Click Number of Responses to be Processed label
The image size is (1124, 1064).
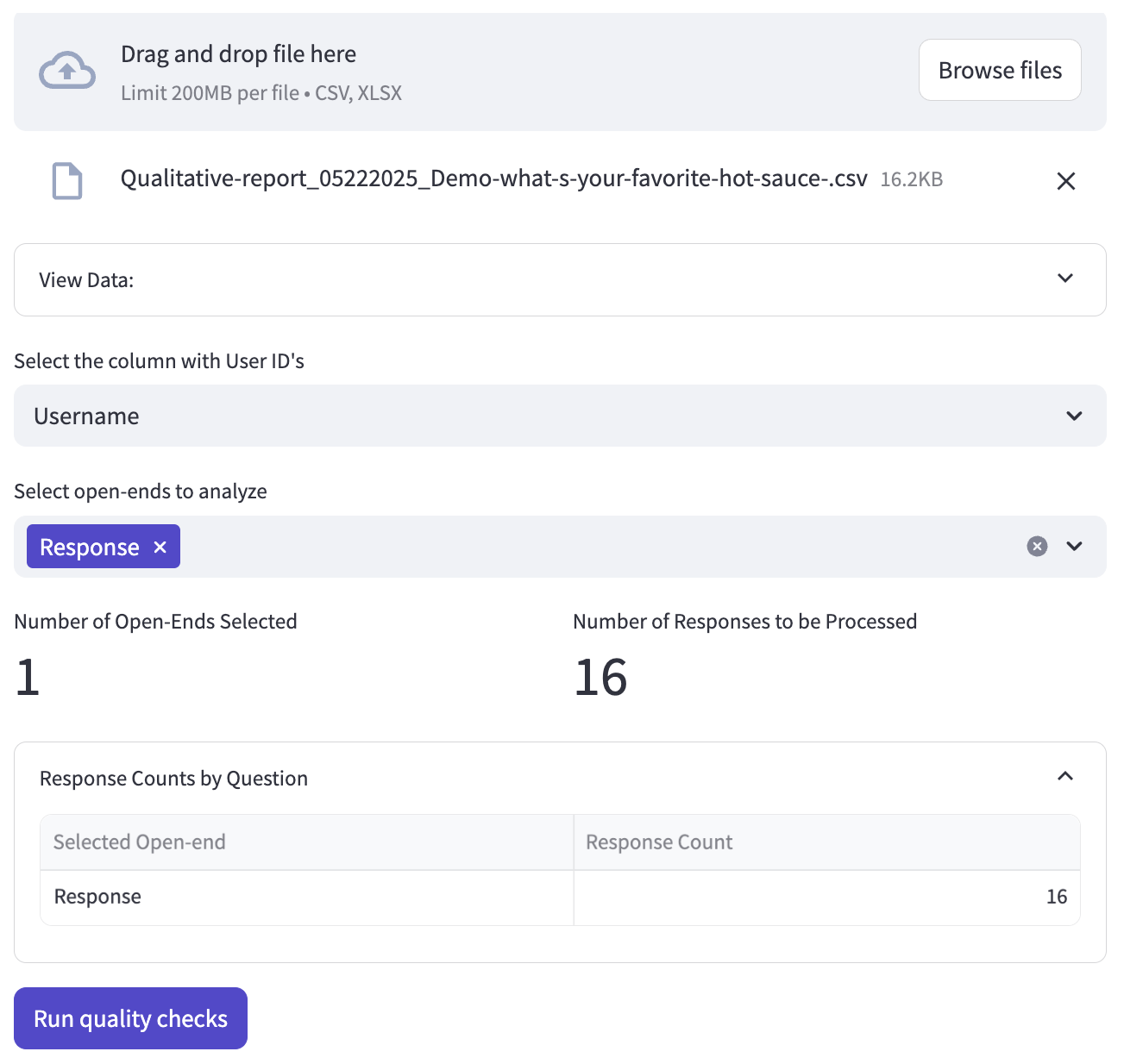pyautogui.click(x=744, y=622)
